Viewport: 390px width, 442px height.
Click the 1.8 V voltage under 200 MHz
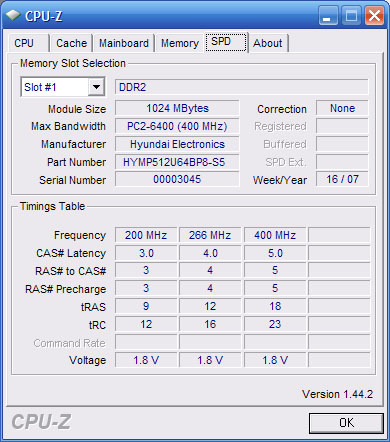146,360
